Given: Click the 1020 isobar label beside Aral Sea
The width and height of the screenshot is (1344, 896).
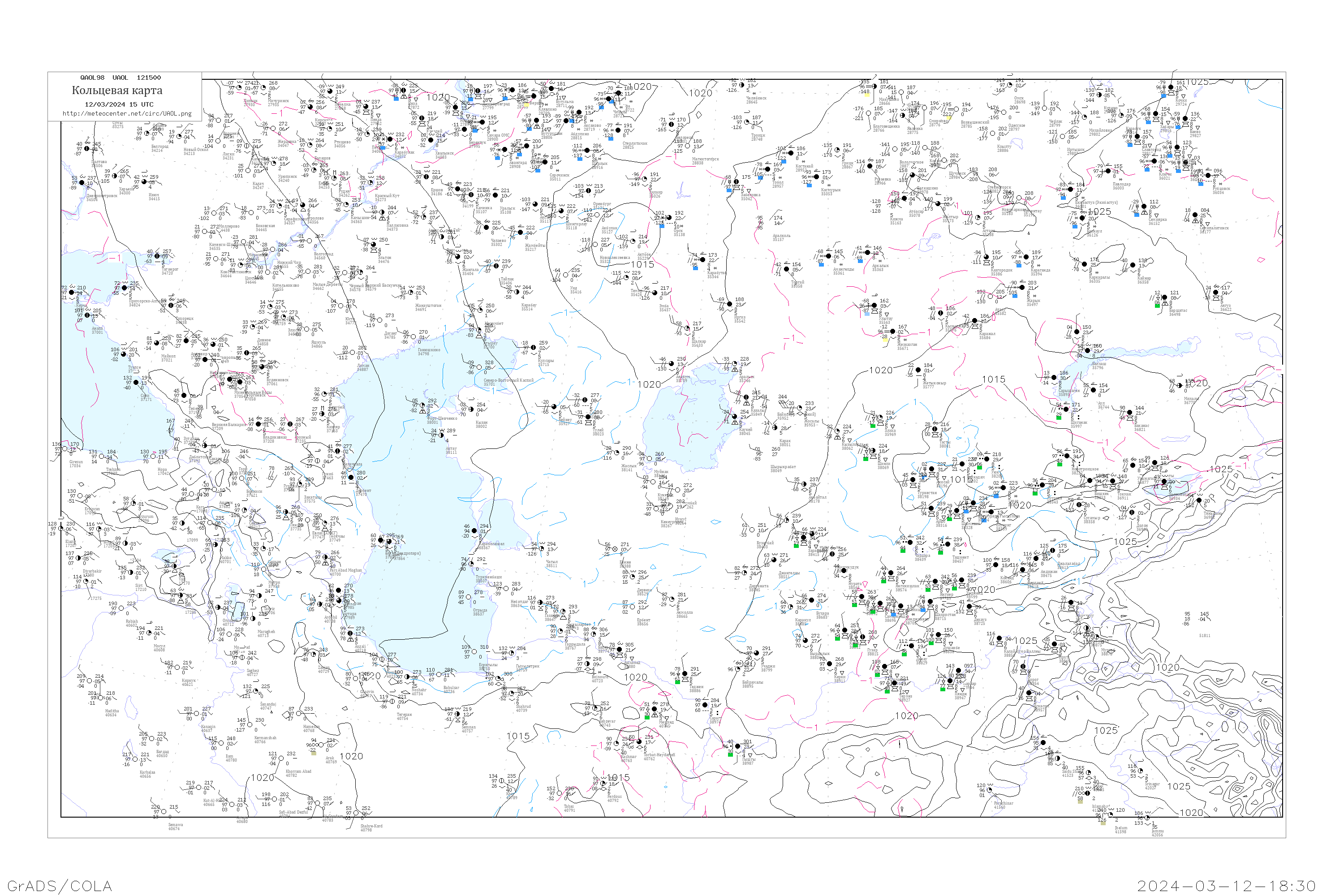Looking at the screenshot, I should pyautogui.click(x=649, y=384).
